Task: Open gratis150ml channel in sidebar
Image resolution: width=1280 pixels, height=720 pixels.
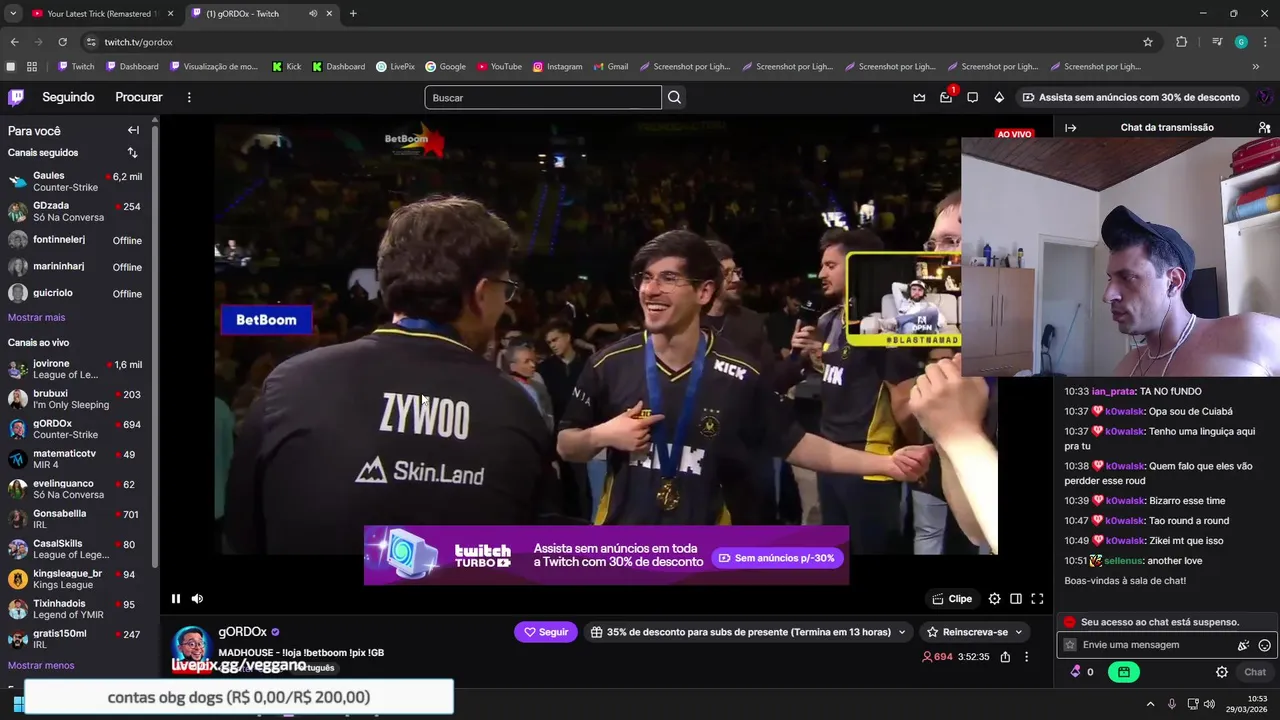Action: 77,639
